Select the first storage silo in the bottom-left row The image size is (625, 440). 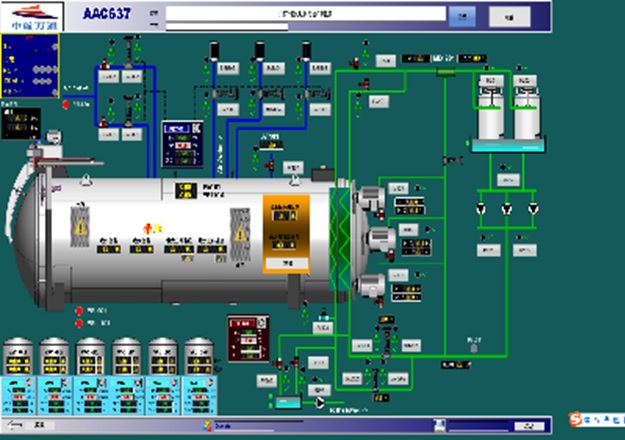point(19,358)
